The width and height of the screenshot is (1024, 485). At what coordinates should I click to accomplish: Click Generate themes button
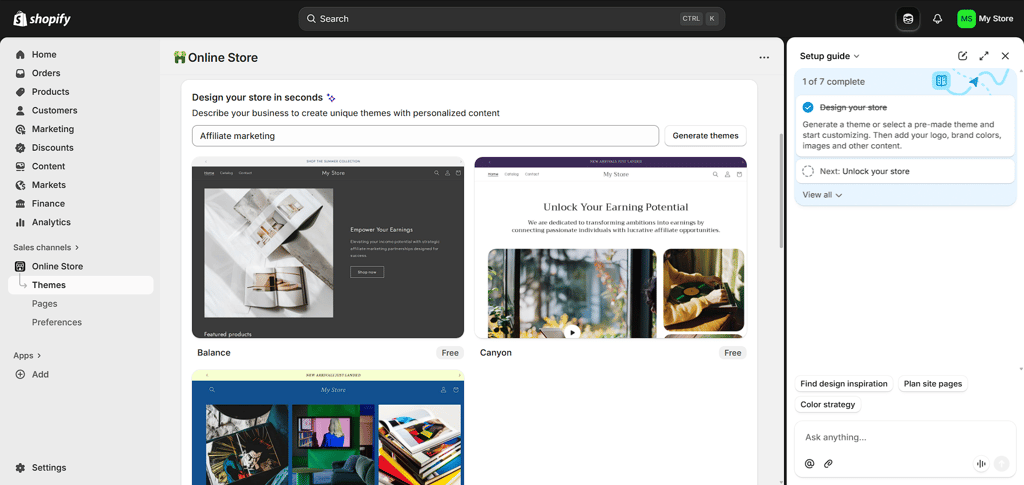pos(705,136)
